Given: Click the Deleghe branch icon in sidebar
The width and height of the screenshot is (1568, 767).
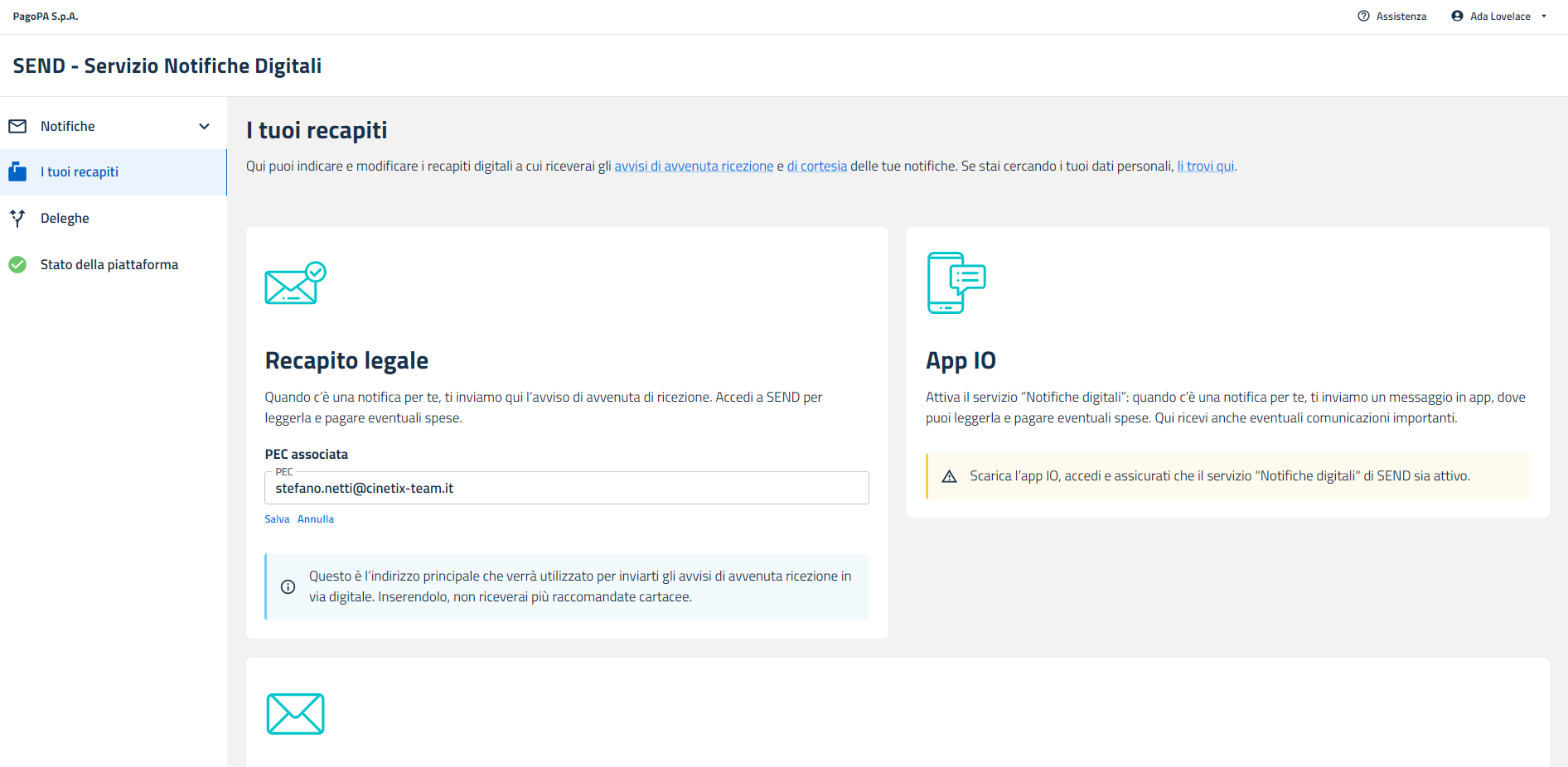Looking at the screenshot, I should tap(17, 219).
